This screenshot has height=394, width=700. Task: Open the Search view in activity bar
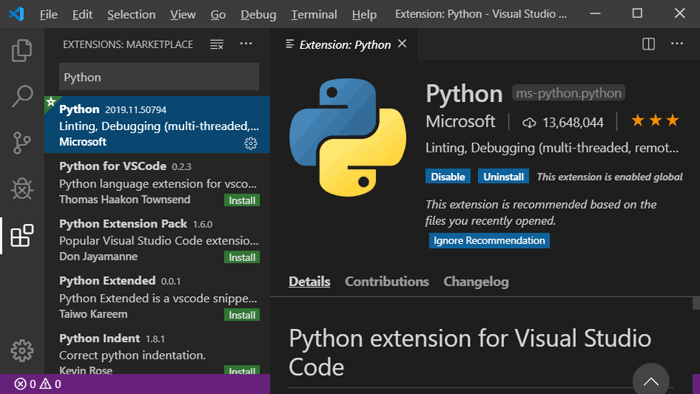point(21,96)
